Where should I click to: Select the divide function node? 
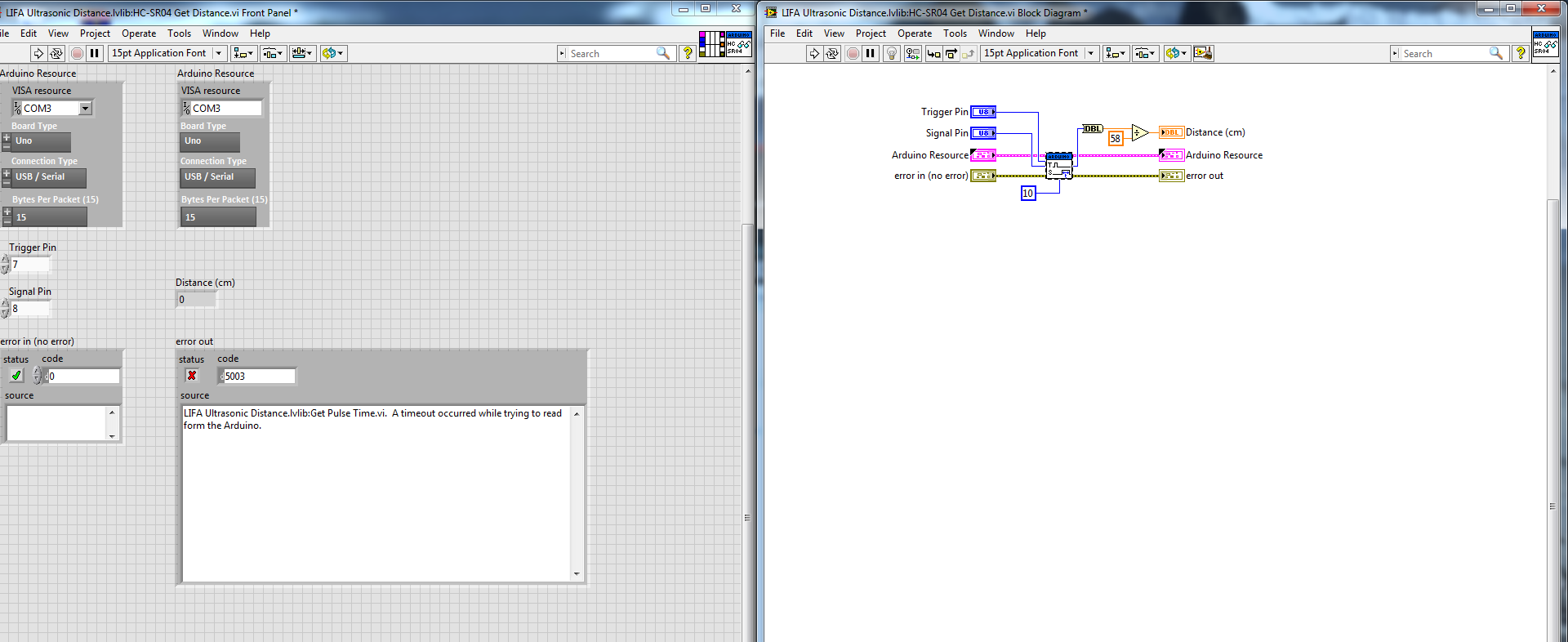tap(1140, 132)
